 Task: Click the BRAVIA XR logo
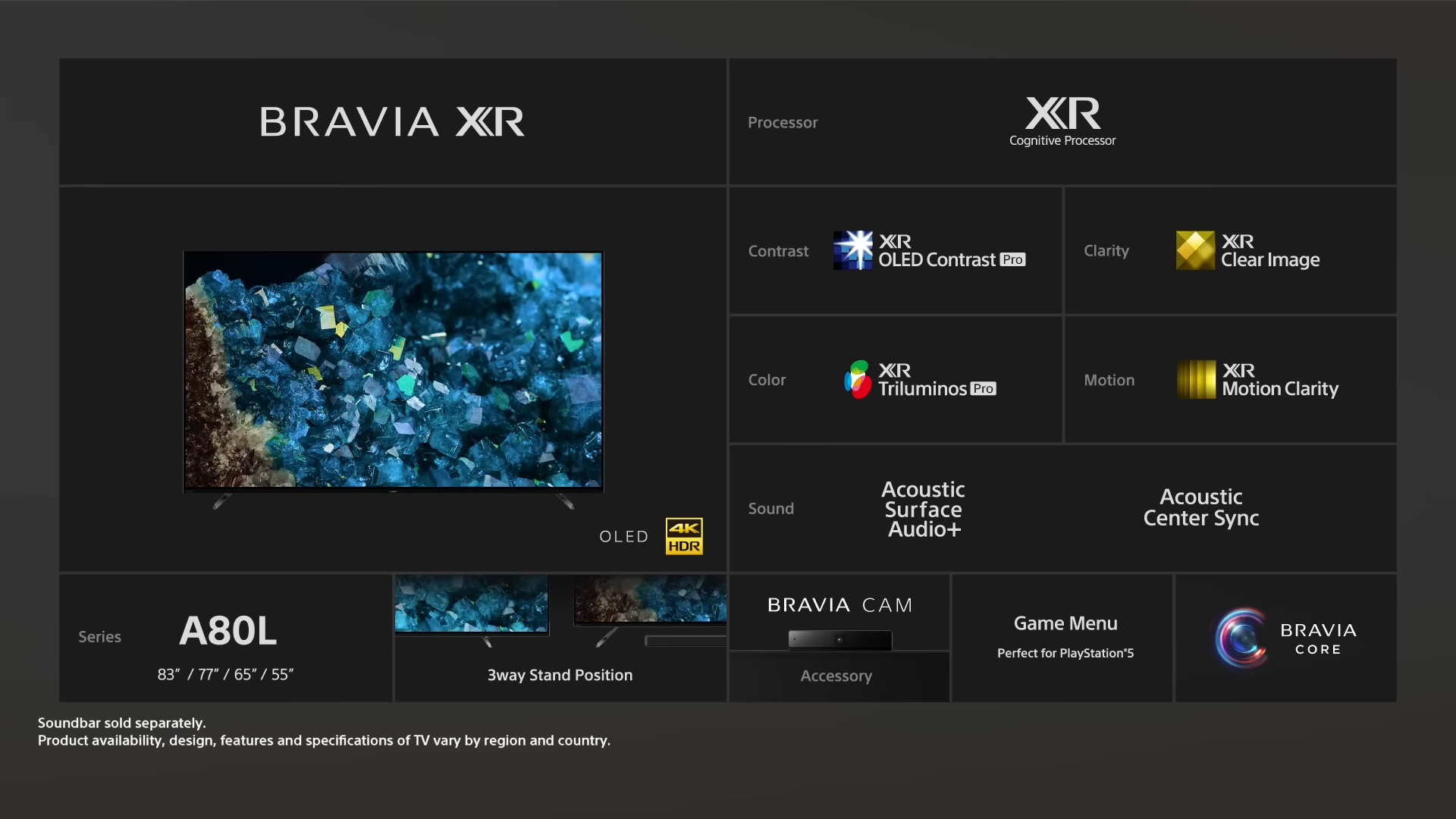392,121
